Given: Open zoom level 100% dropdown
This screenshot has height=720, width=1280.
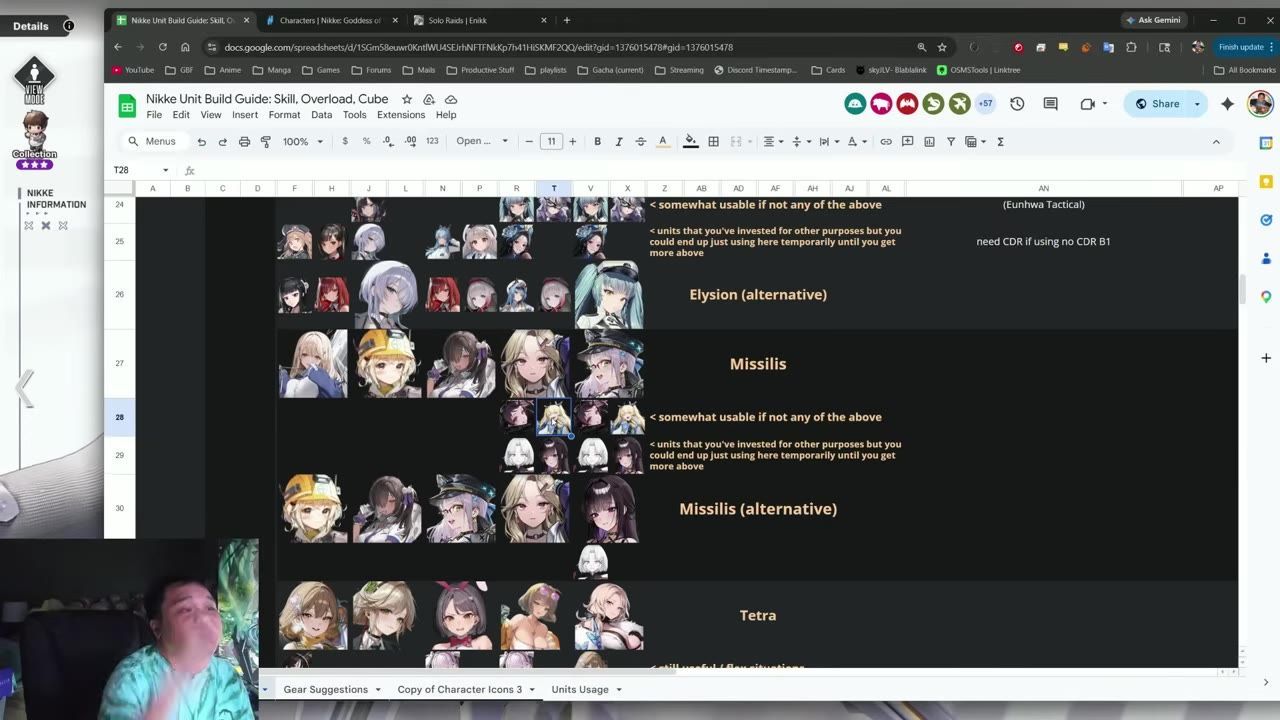Looking at the screenshot, I should (x=303, y=142).
